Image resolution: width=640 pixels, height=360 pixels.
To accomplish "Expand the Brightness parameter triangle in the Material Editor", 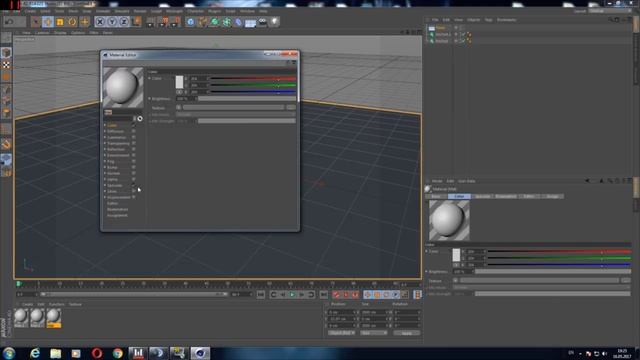I will tap(149, 99).
